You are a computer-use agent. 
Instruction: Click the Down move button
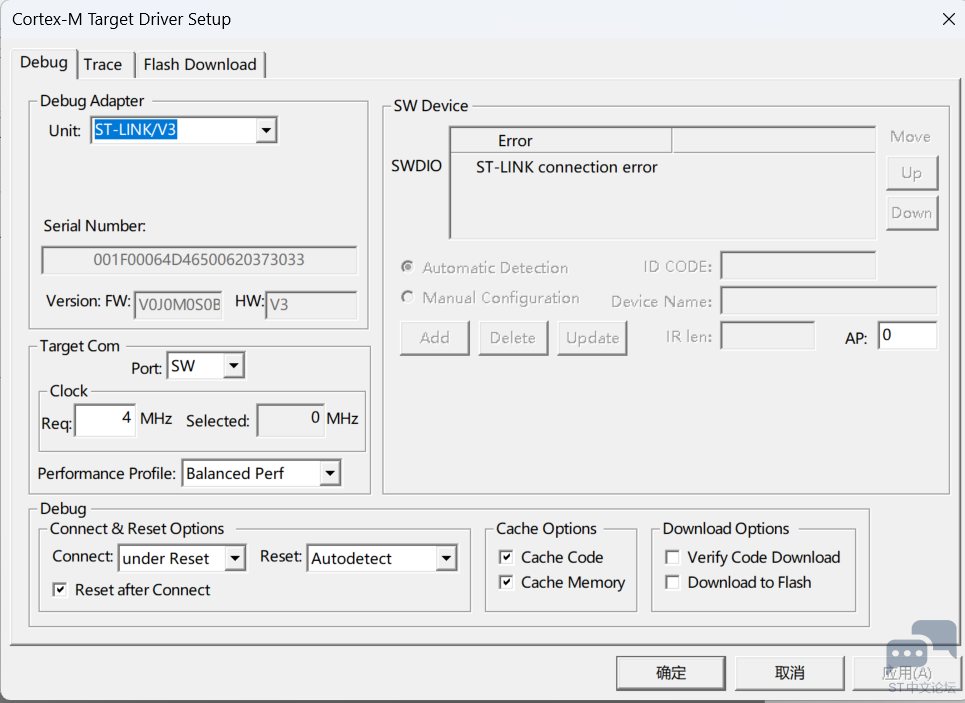912,213
